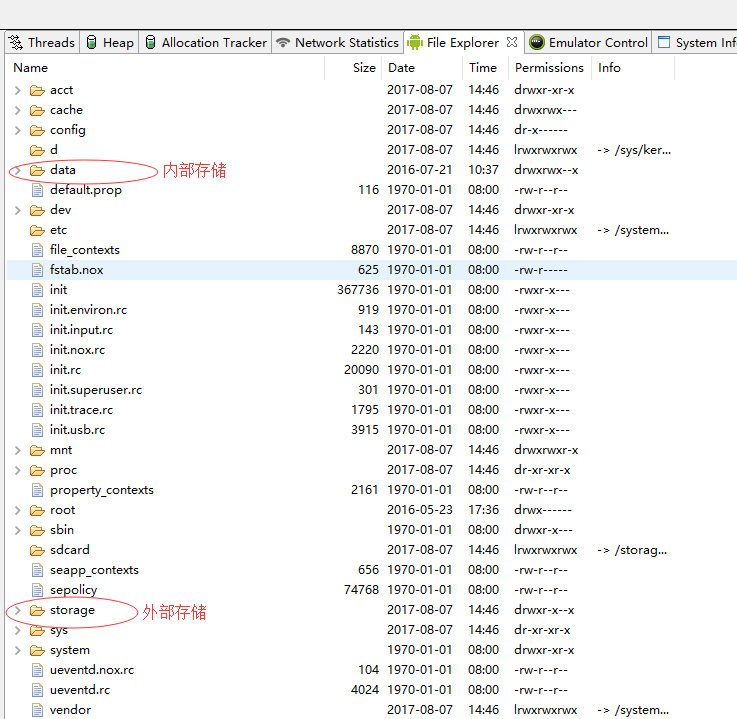Click the seapp_contexts file icon
Viewport: 737px width, 719px height.
click(37, 571)
